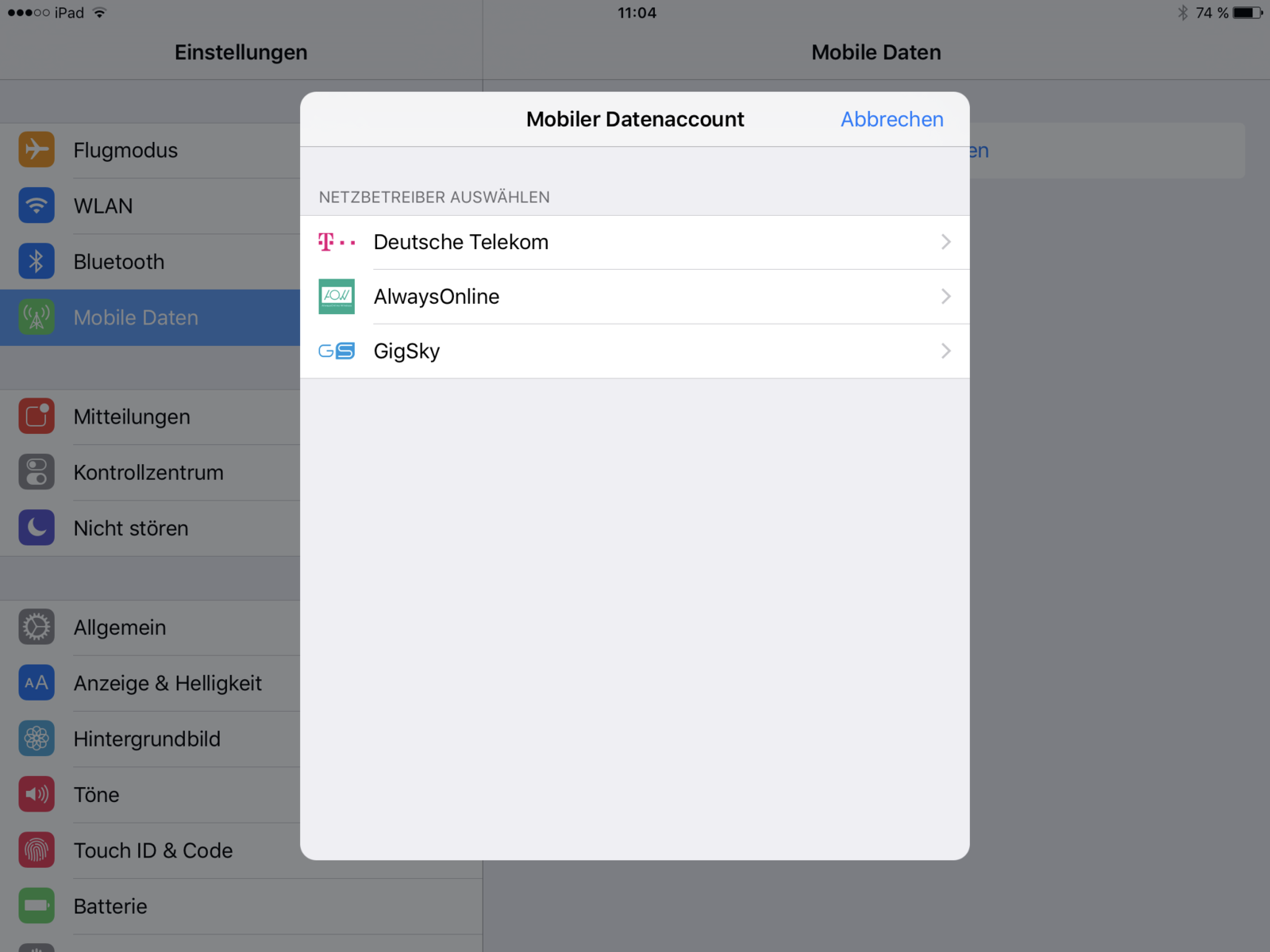Screen dimensions: 1270x952
Task: Tap the Touch ID fingerprint icon
Action: 37,850
